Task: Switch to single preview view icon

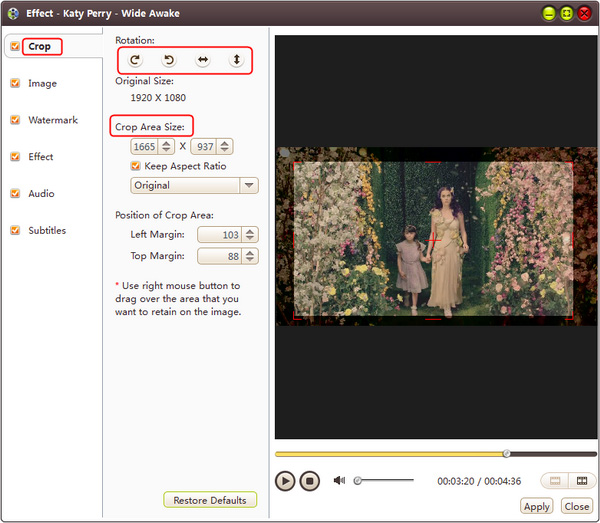Action: [554, 481]
